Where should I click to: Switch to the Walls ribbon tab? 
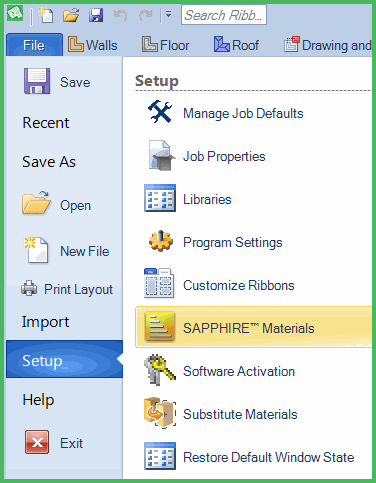coord(93,45)
